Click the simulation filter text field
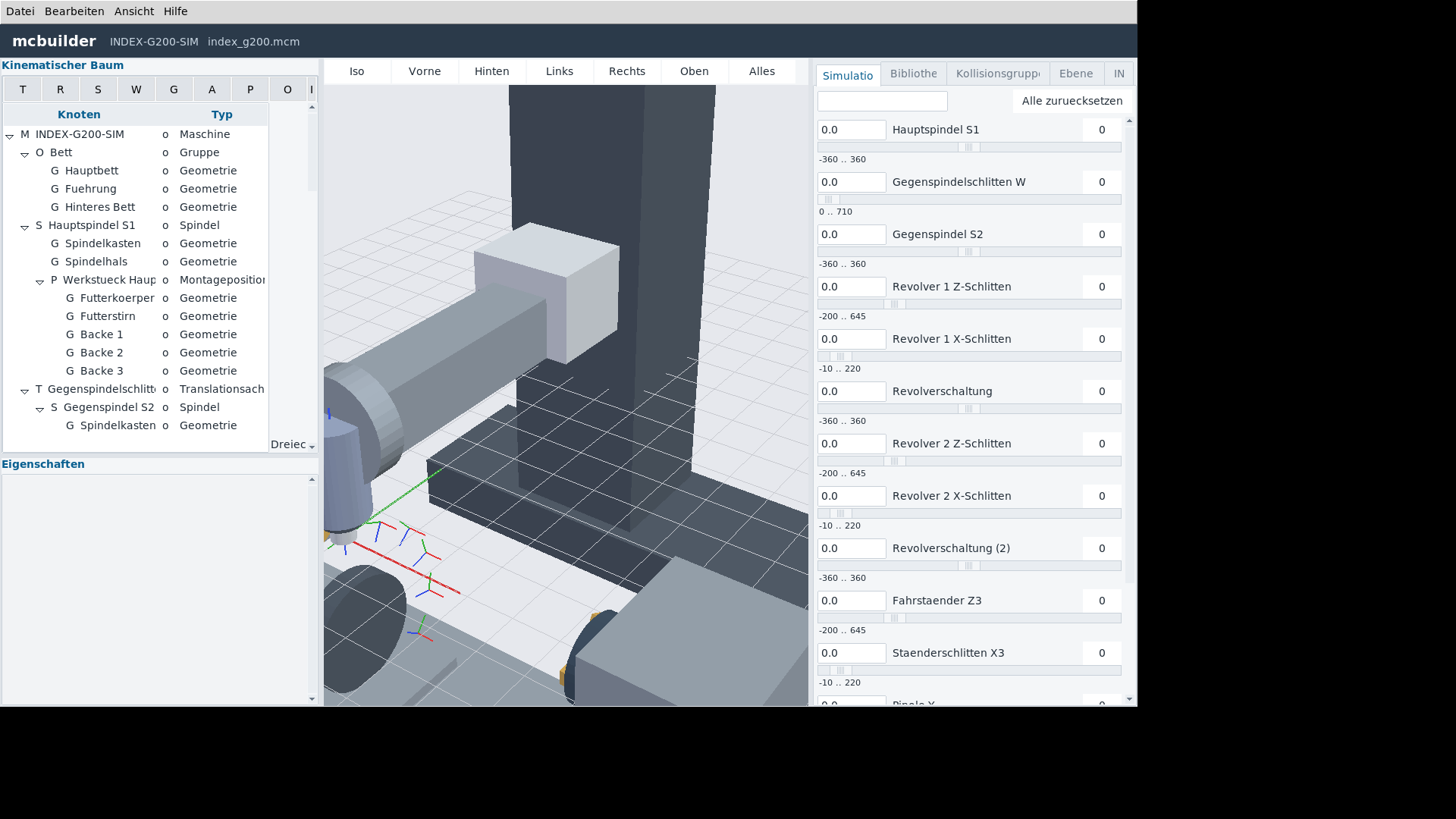 click(883, 101)
